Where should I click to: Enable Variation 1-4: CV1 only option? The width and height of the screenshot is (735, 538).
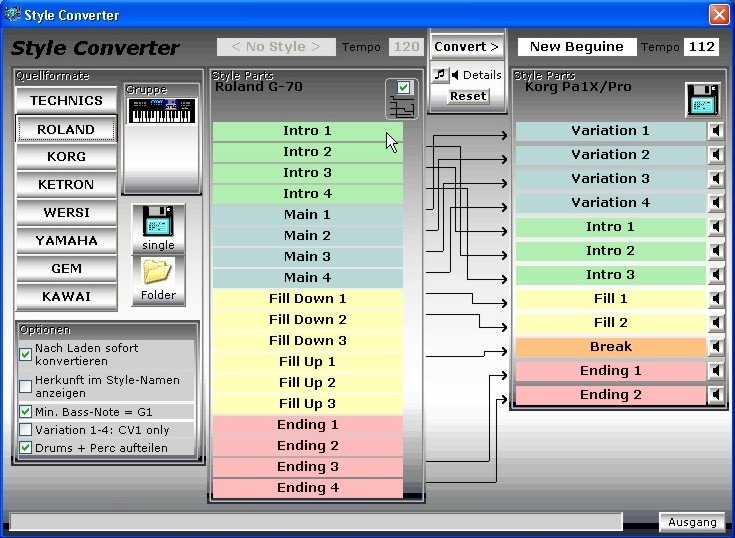point(26,430)
